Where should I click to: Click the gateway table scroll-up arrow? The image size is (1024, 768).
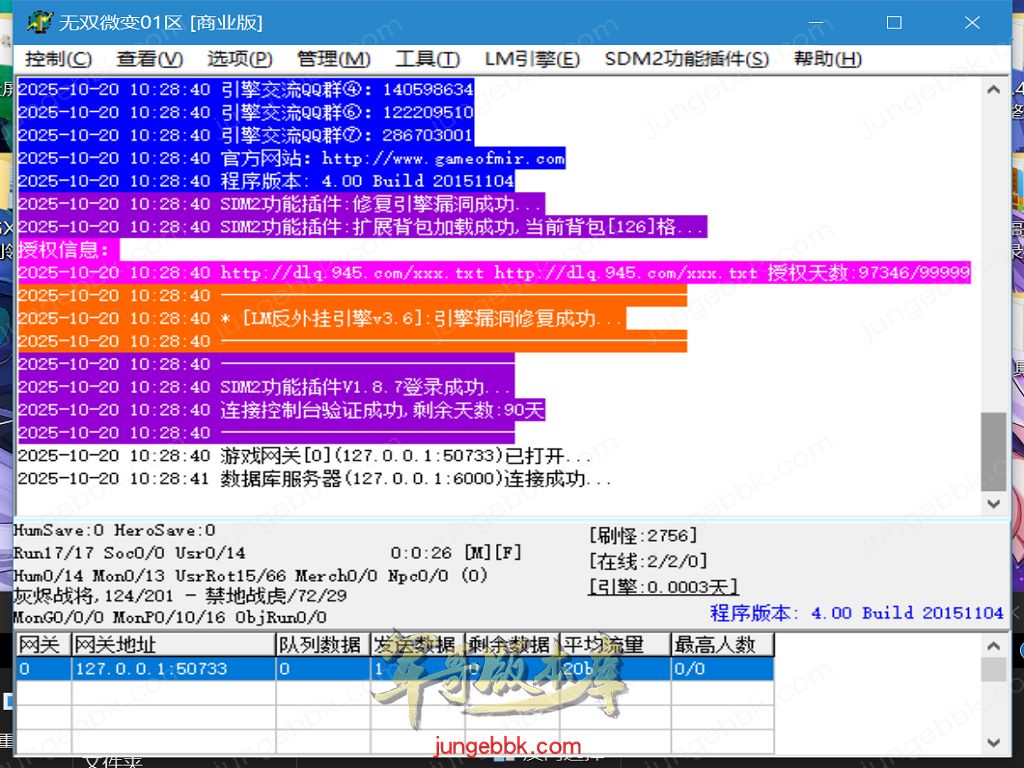tap(993, 646)
